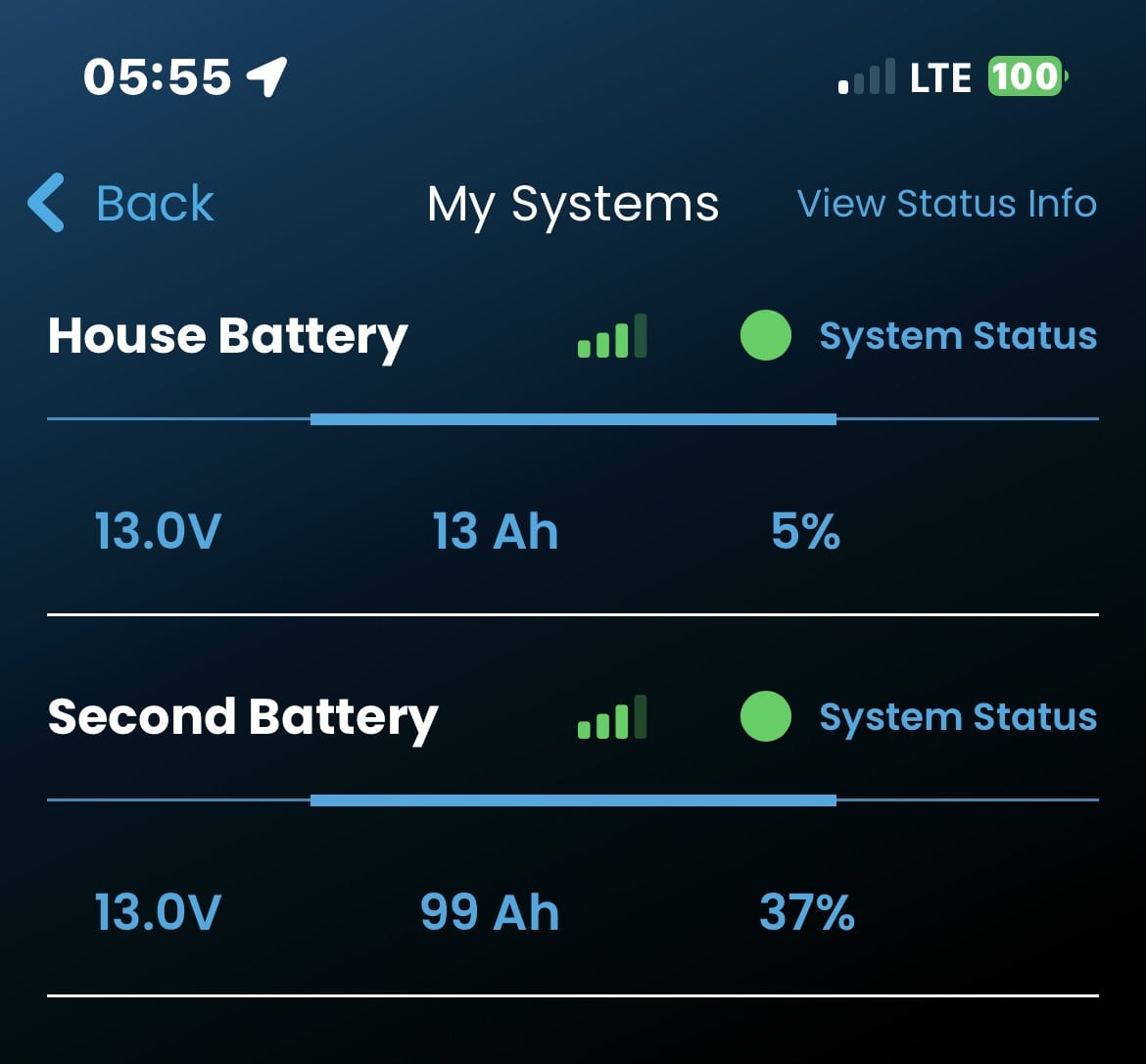Tap House Battery 5% charge value
1146x1064 pixels.
[x=805, y=531]
